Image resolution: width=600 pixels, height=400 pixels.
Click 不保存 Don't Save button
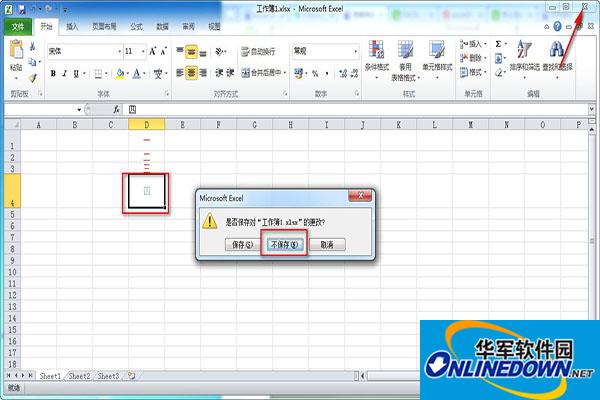[x=284, y=245]
